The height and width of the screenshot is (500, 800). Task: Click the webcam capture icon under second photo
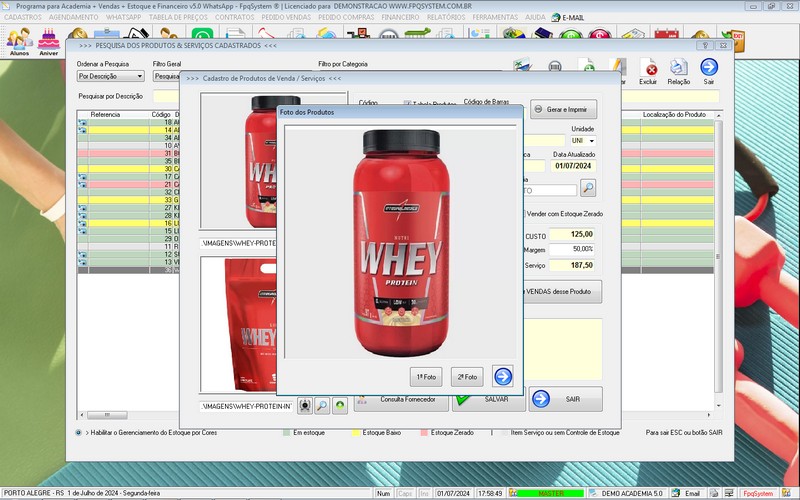pos(305,406)
